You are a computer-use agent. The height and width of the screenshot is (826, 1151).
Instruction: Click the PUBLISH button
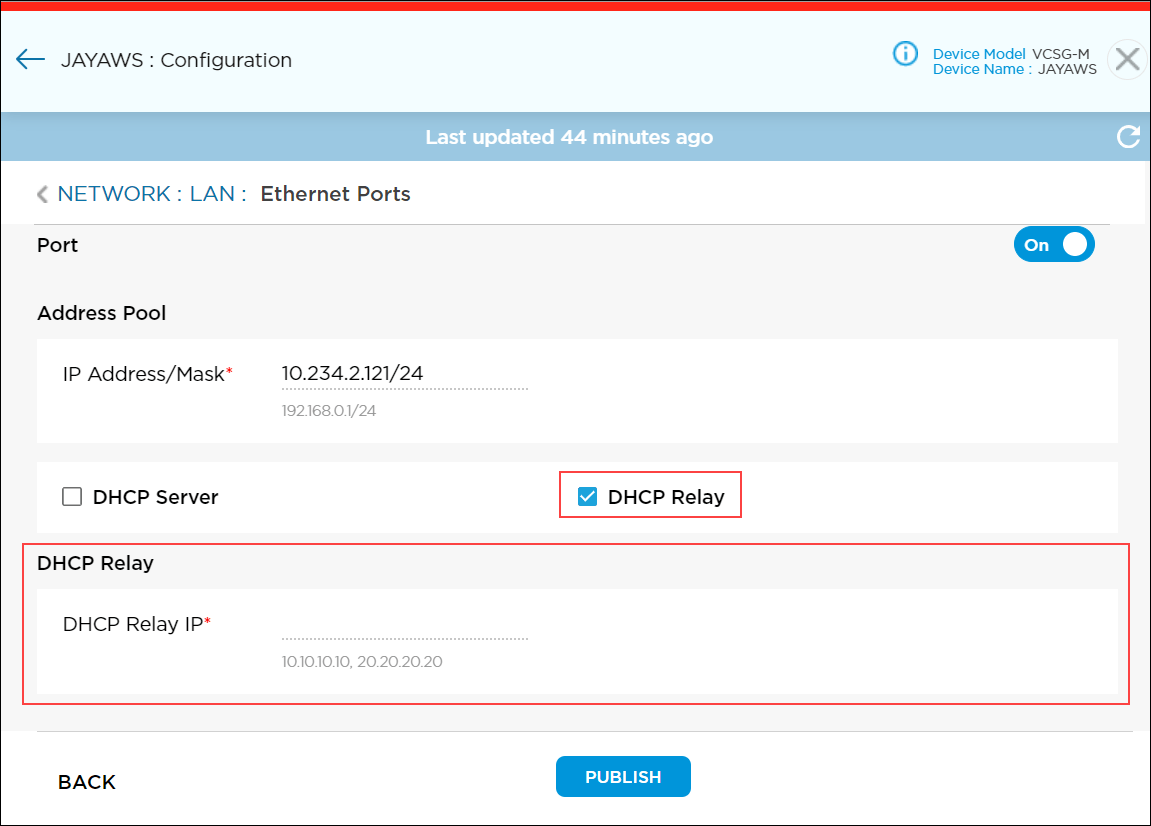[x=623, y=777]
